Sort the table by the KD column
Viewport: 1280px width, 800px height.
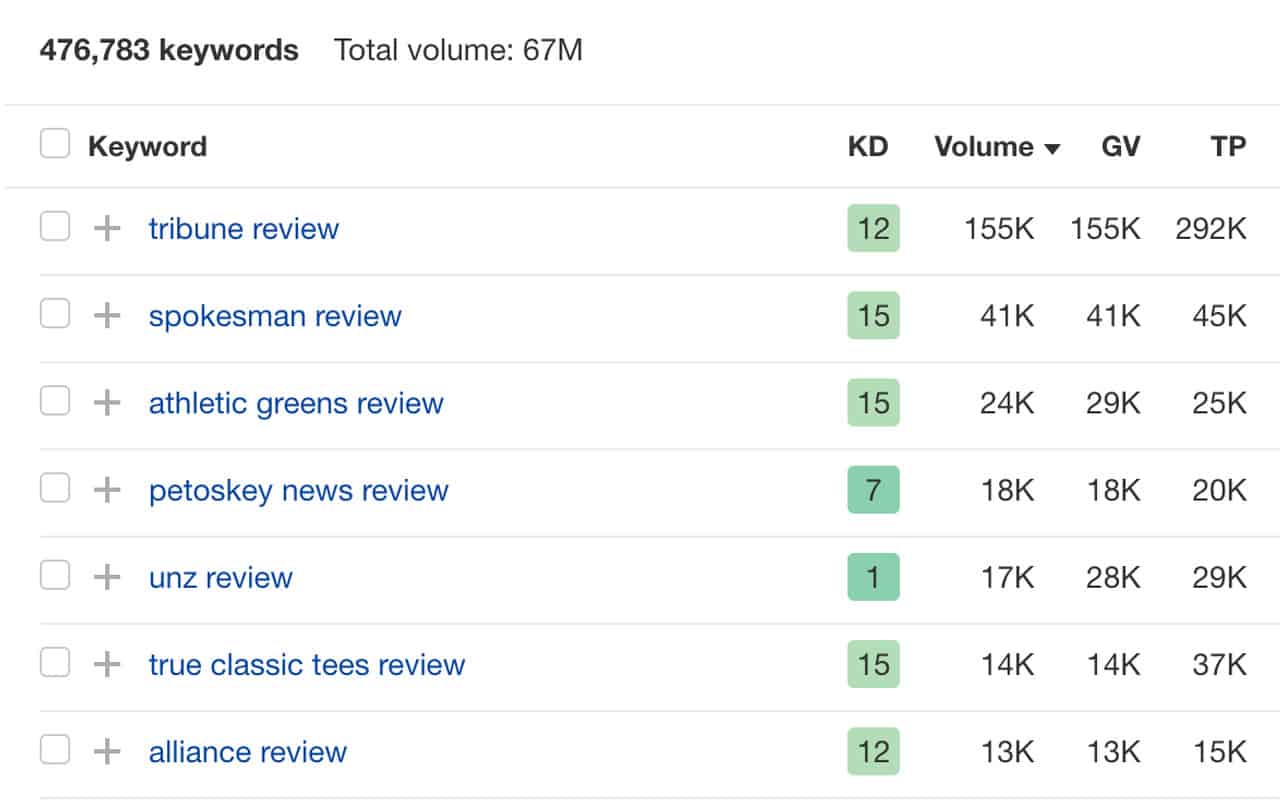pyautogui.click(x=866, y=146)
